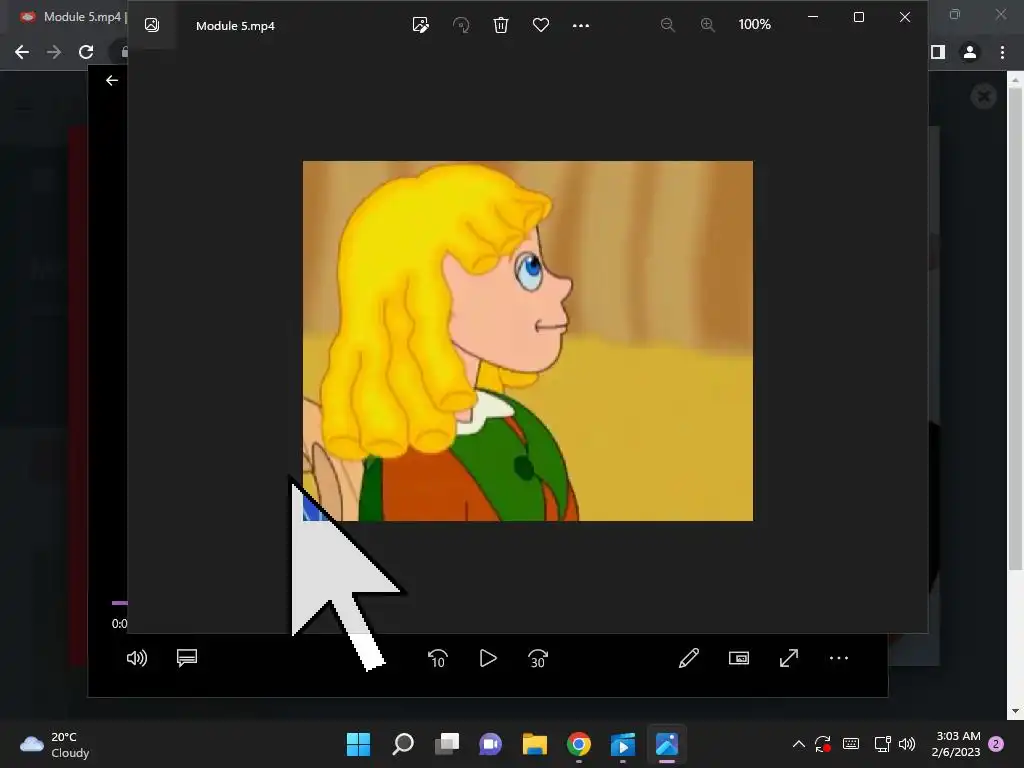Toggle Chrome side panel icon
1024x768 pixels.
[x=938, y=52]
